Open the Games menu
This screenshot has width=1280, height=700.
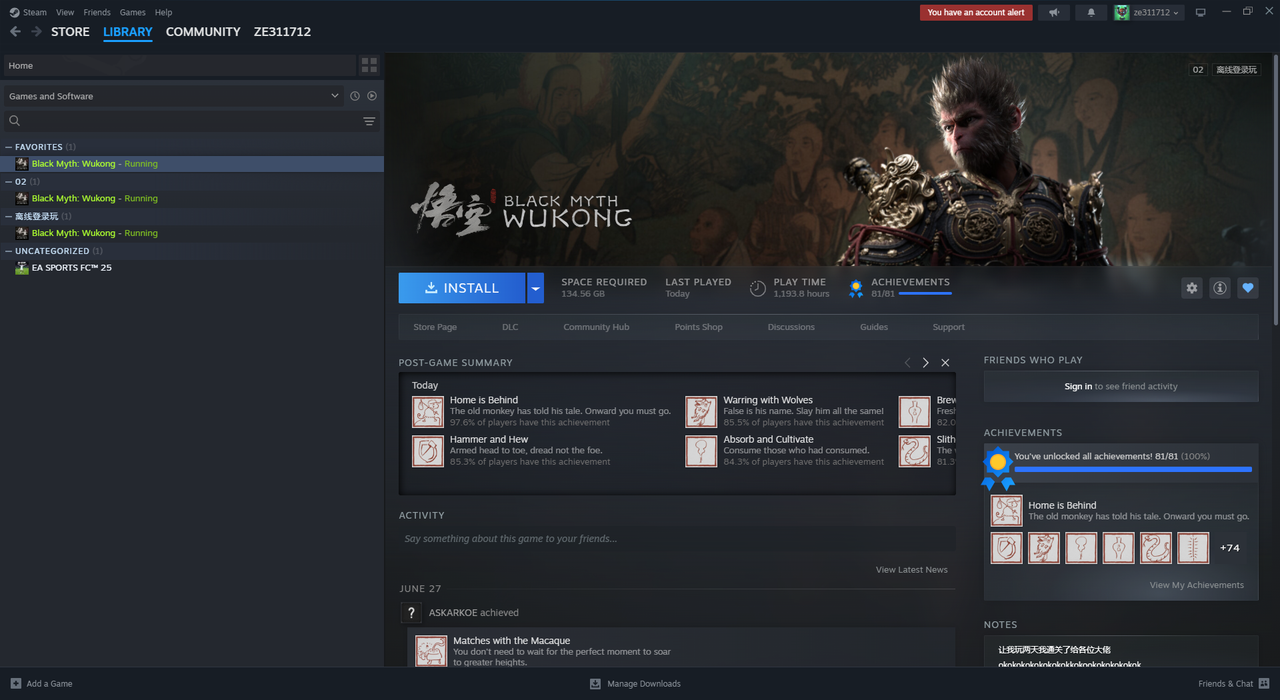pyautogui.click(x=132, y=12)
